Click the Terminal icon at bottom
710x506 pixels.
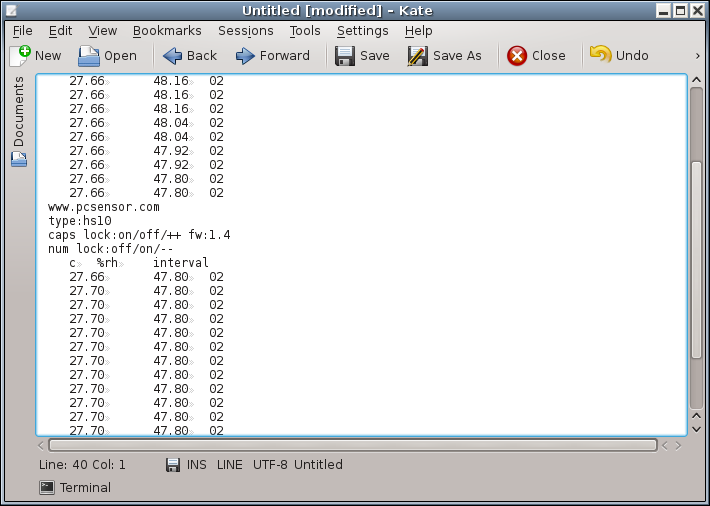coord(47,487)
